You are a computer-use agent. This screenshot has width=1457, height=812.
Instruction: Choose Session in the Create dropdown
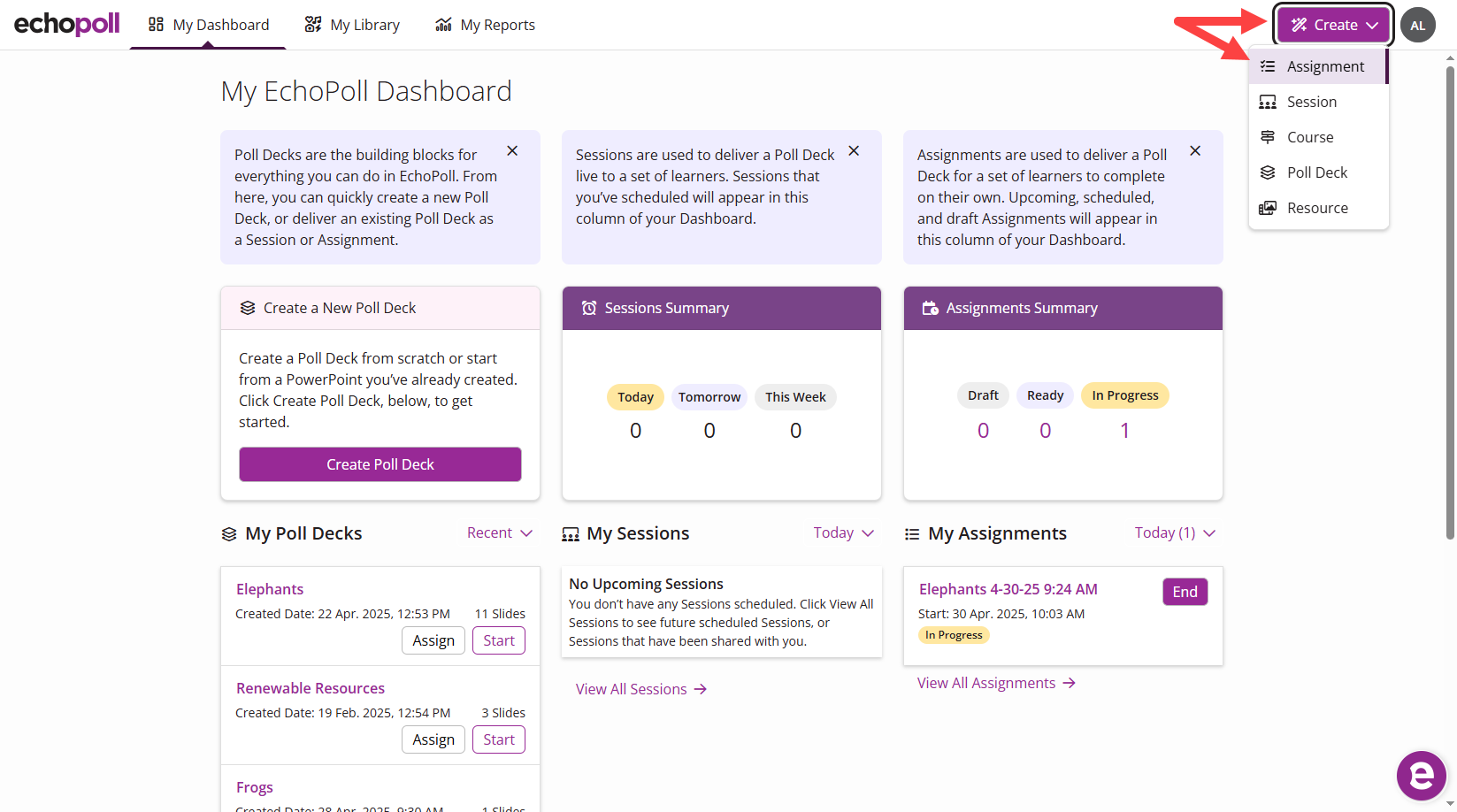tap(1311, 102)
